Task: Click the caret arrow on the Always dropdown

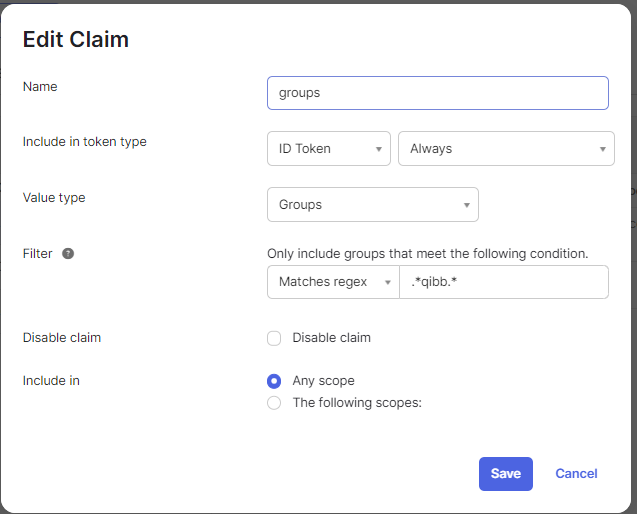Action: tap(603, 149)
